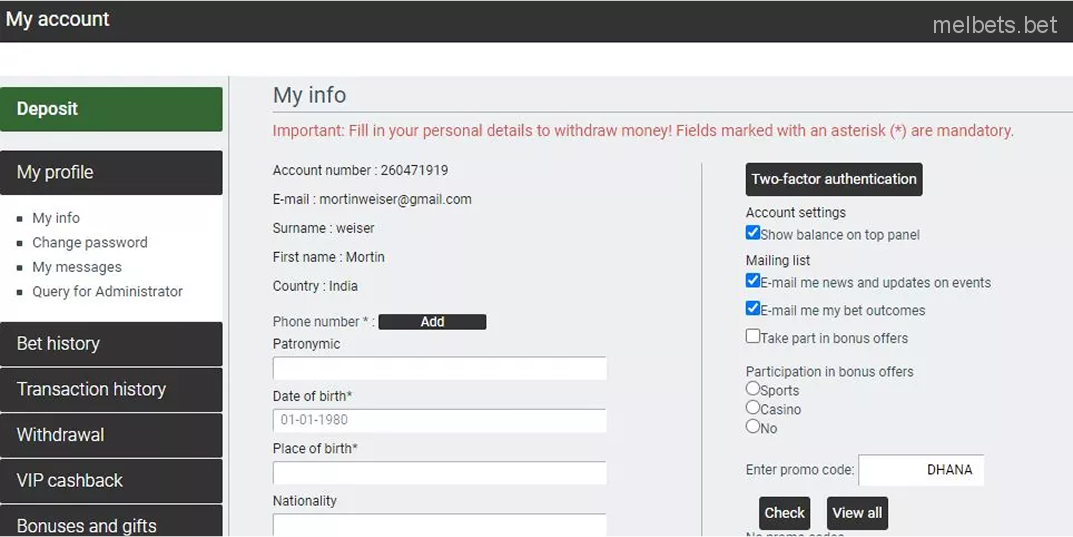Screen dimensions: 1073x537
Task: Open Query for Administrator link
Action: coord(107,292)
